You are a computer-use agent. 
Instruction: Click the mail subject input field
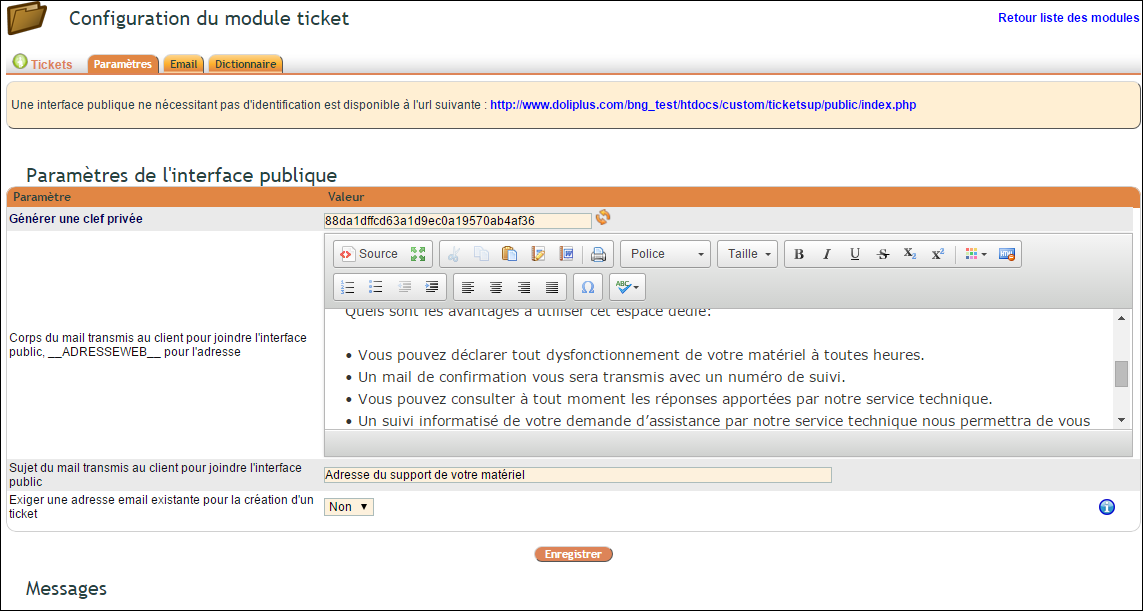tap(578, 475)
